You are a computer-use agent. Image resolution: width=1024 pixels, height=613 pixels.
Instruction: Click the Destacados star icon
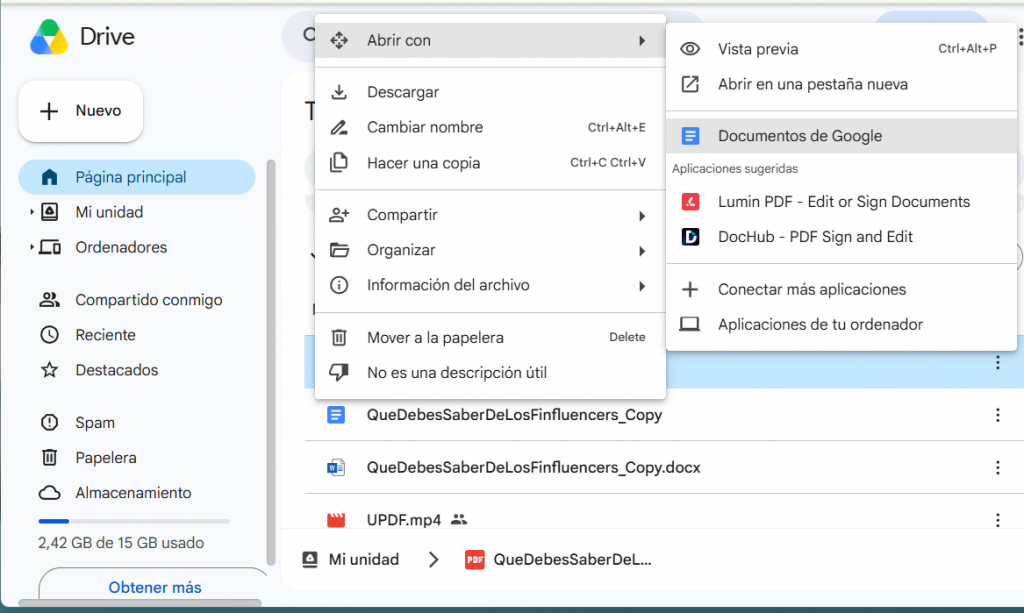coord(50,370)
